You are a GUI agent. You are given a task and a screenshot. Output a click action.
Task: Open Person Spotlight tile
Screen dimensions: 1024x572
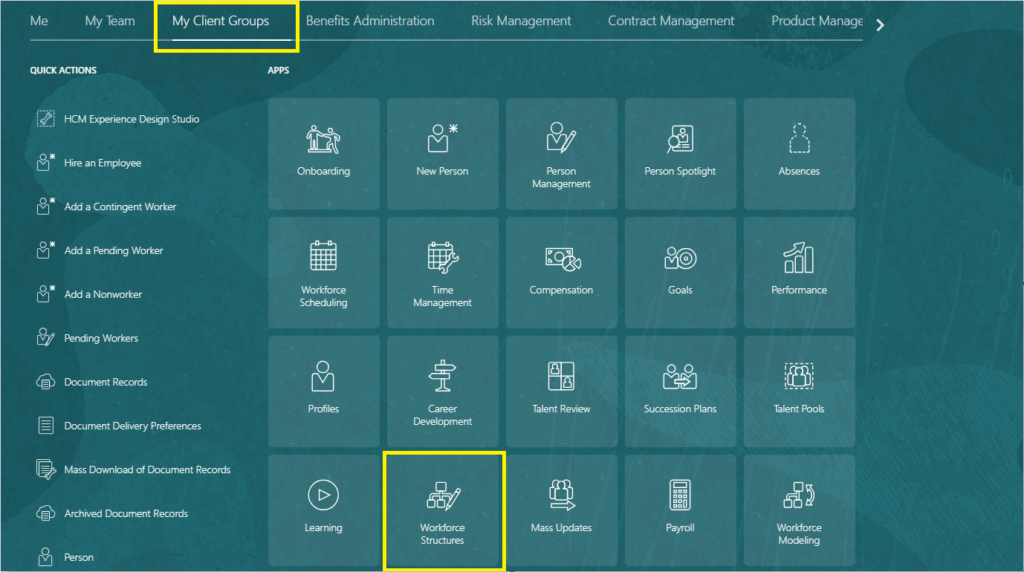click(680, 153)
